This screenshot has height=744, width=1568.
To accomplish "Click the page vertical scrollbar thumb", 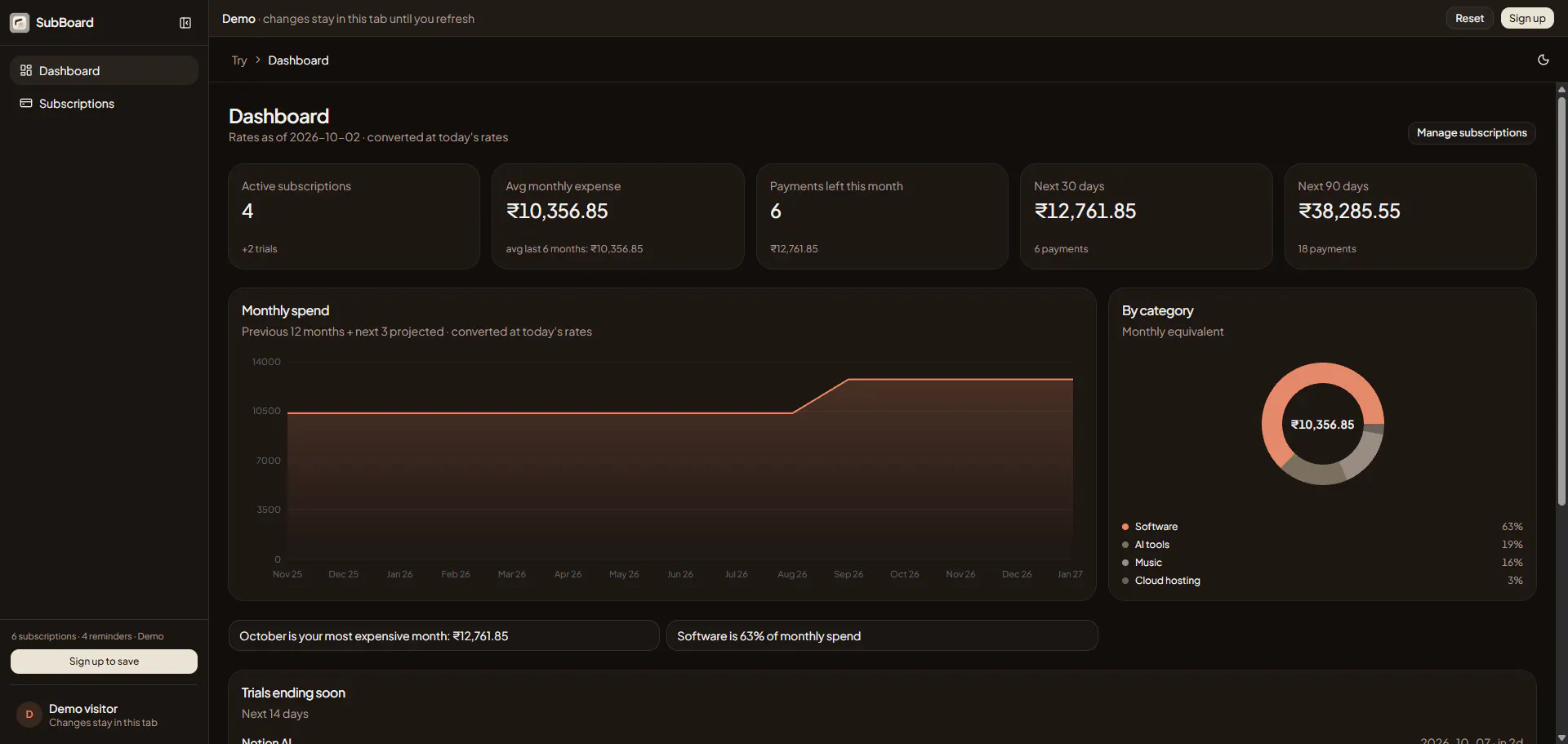I will coord(1561,302).
